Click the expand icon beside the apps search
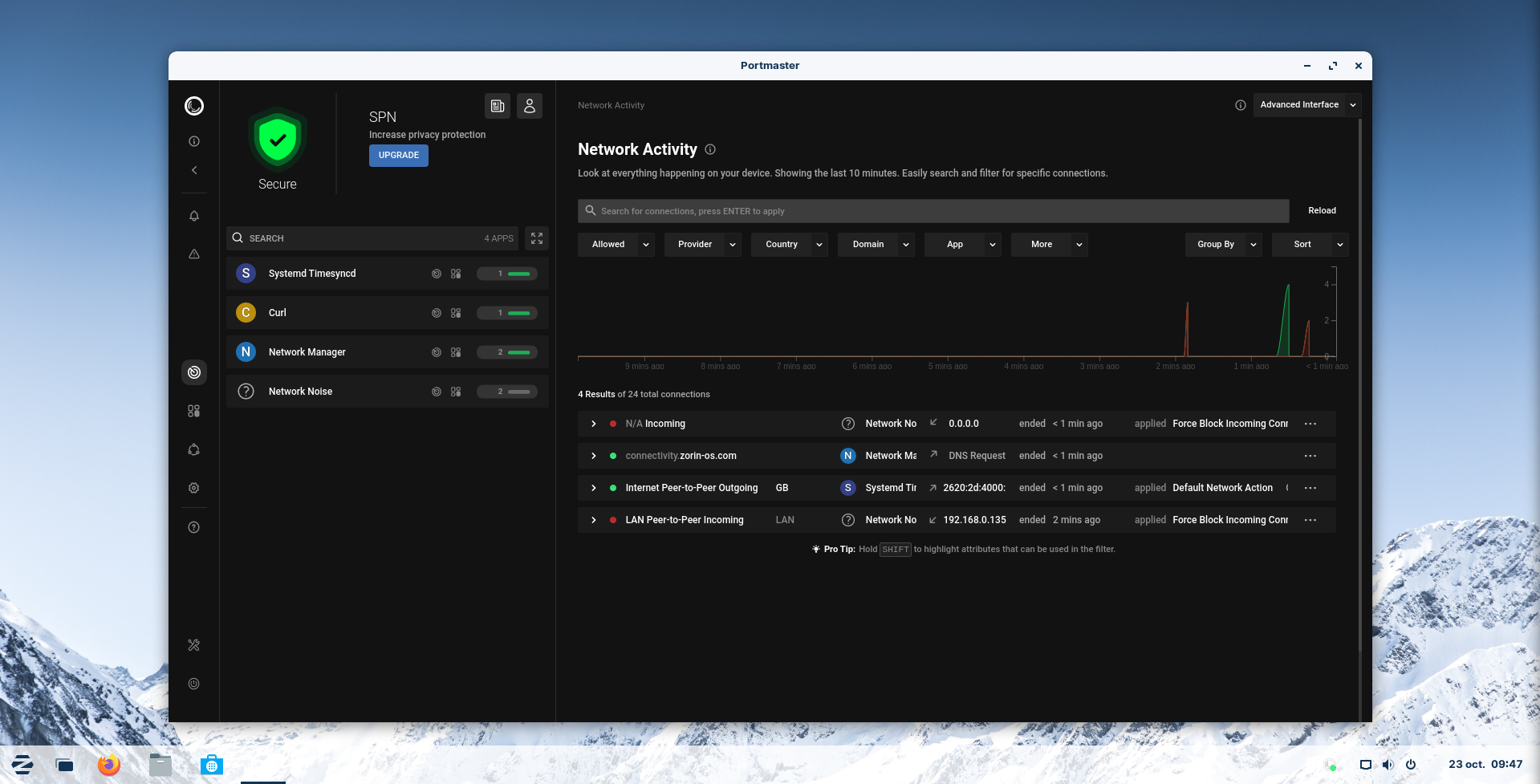 [x=537, y=238]
